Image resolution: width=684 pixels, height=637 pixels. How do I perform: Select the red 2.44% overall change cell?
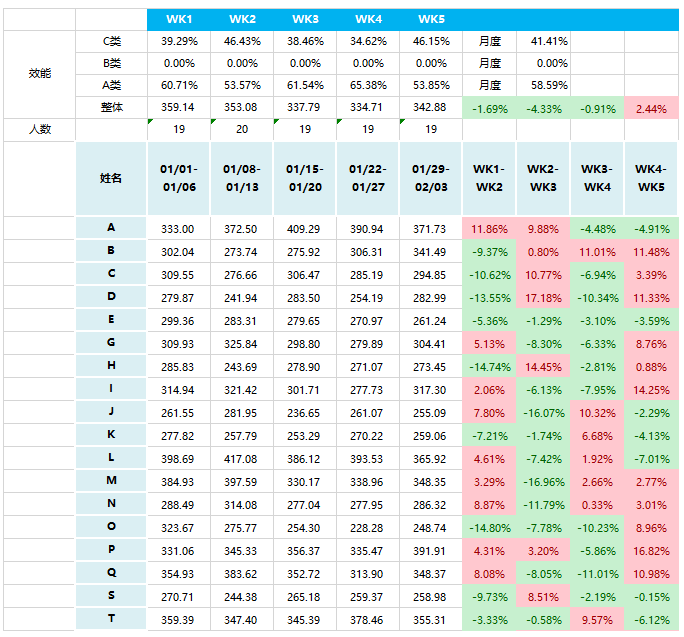[651, 107]
